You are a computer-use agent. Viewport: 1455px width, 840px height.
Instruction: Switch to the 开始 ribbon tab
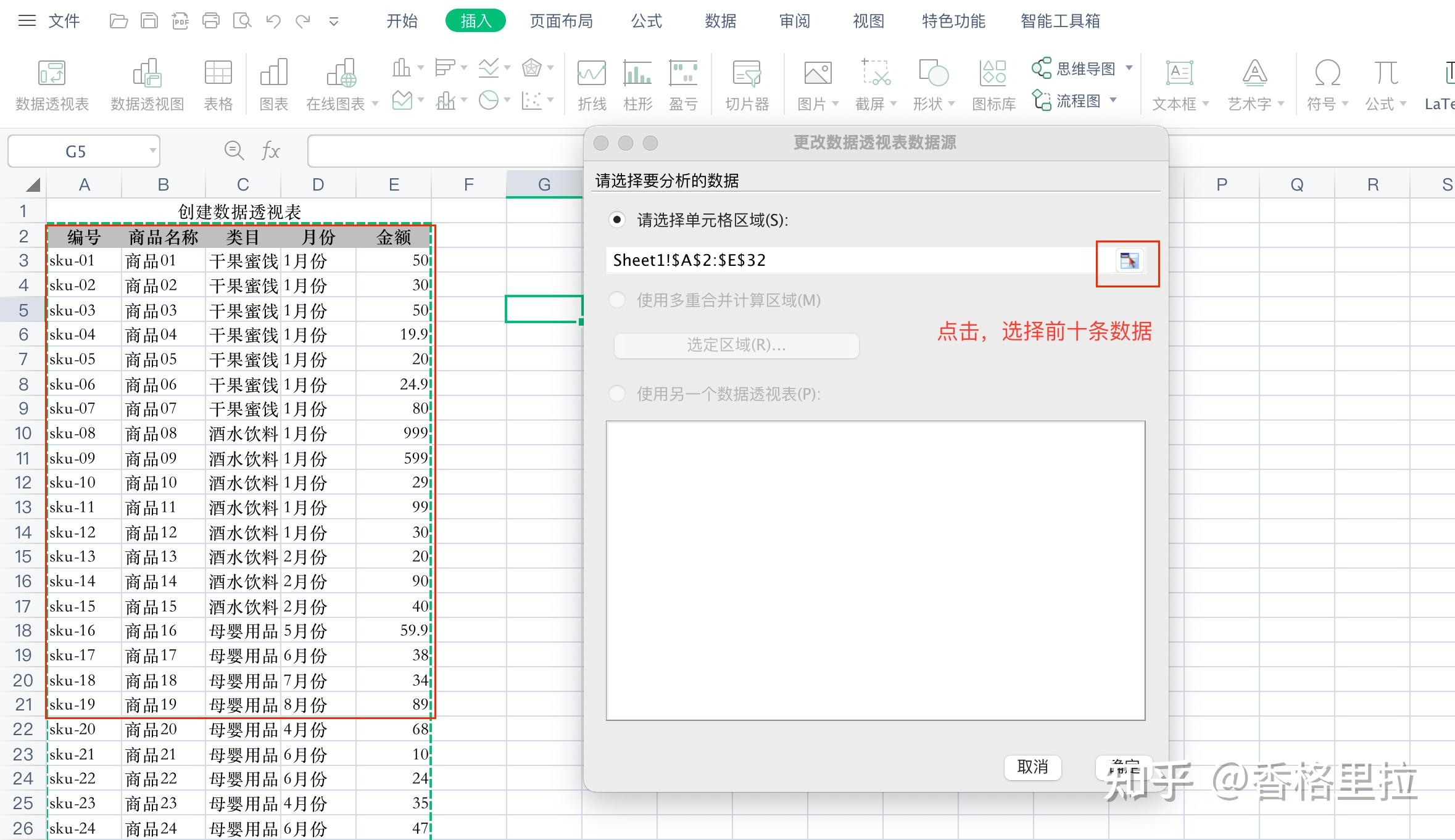coord(402,20)
